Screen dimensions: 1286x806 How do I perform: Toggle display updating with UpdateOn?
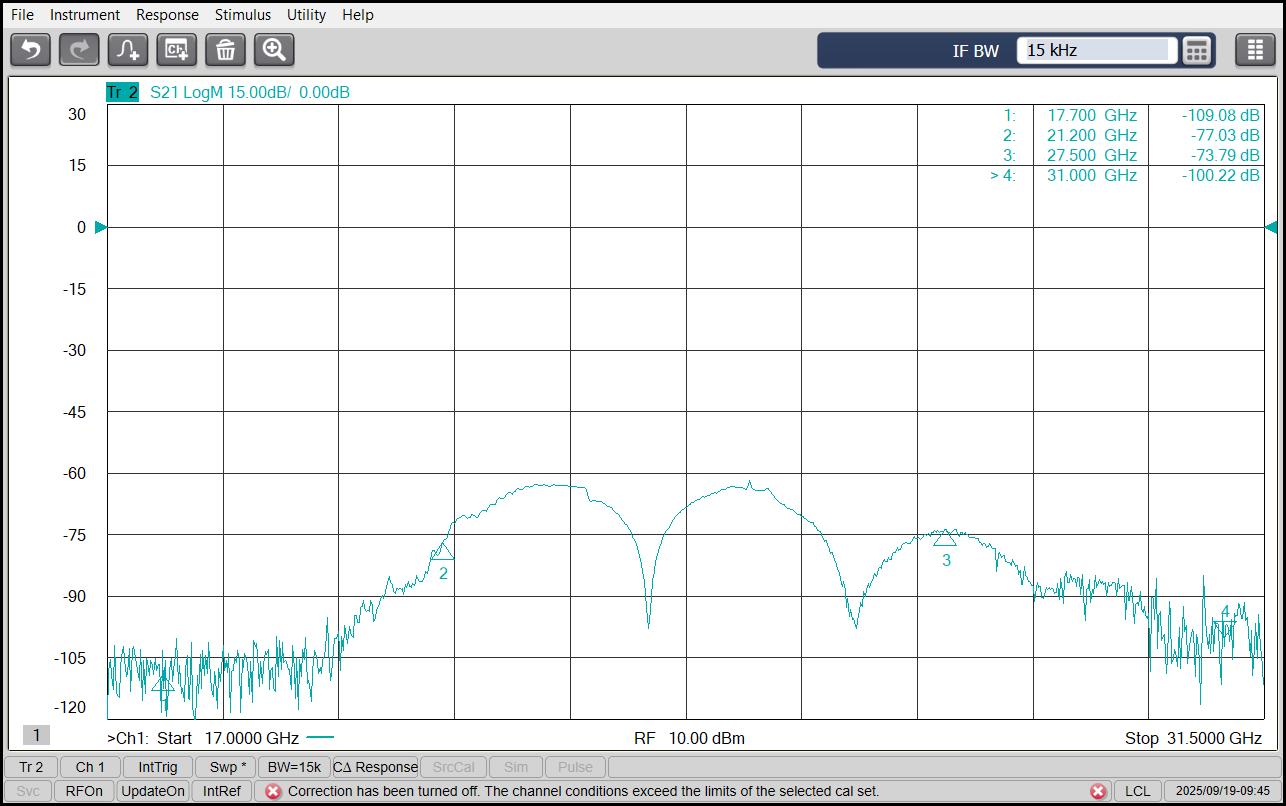point(153,791)
